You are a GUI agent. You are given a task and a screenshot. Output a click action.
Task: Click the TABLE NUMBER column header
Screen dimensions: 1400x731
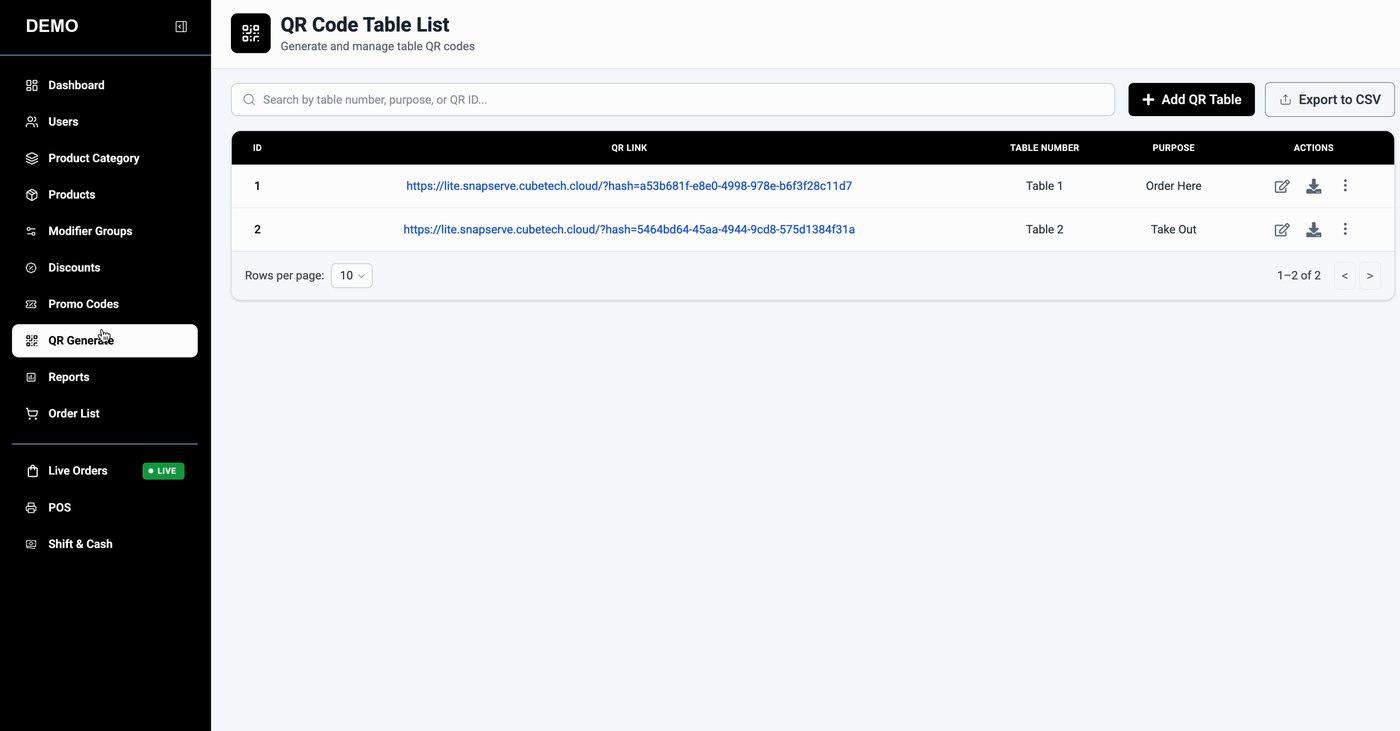pos(1045,148)
